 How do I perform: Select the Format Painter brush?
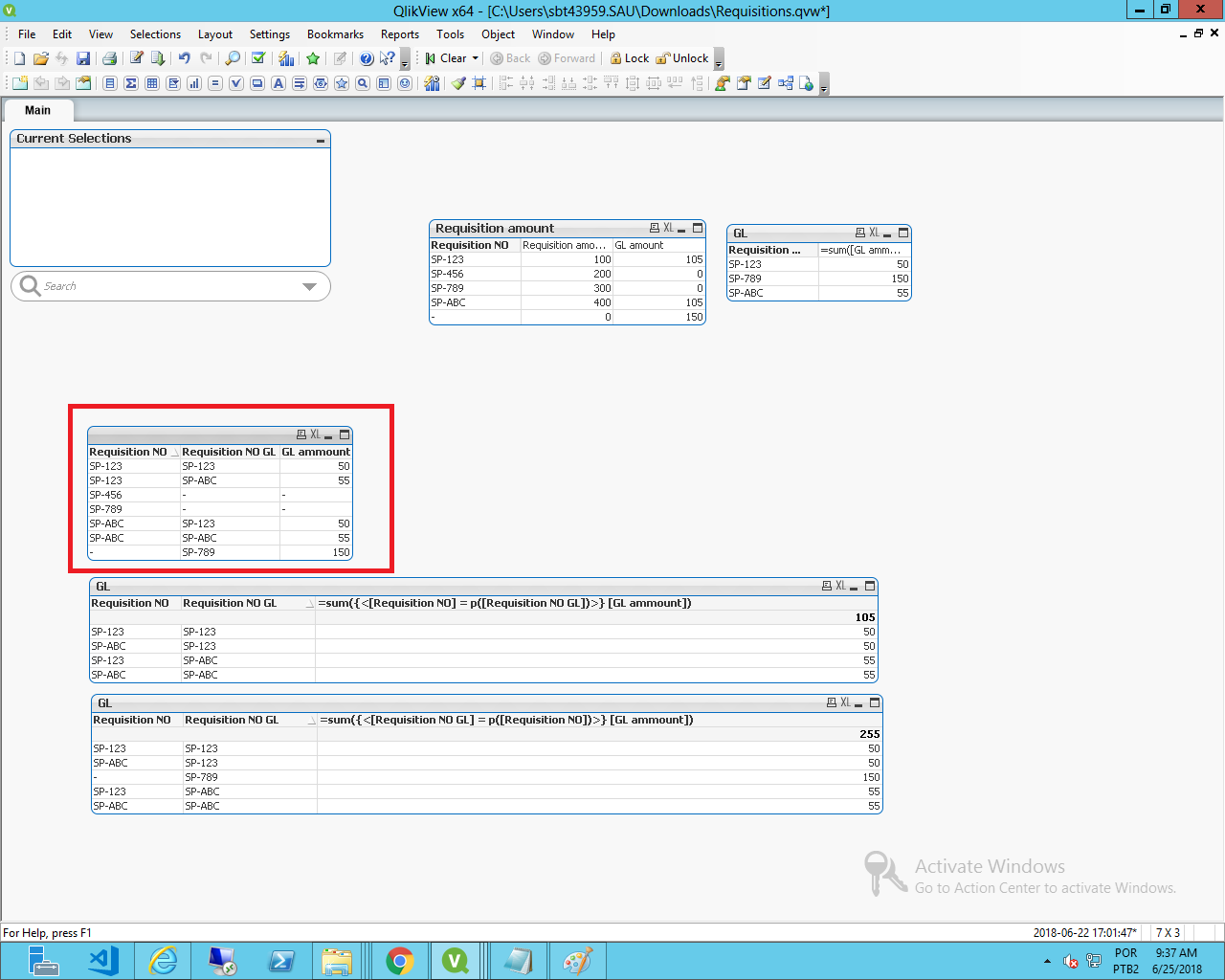458,83
